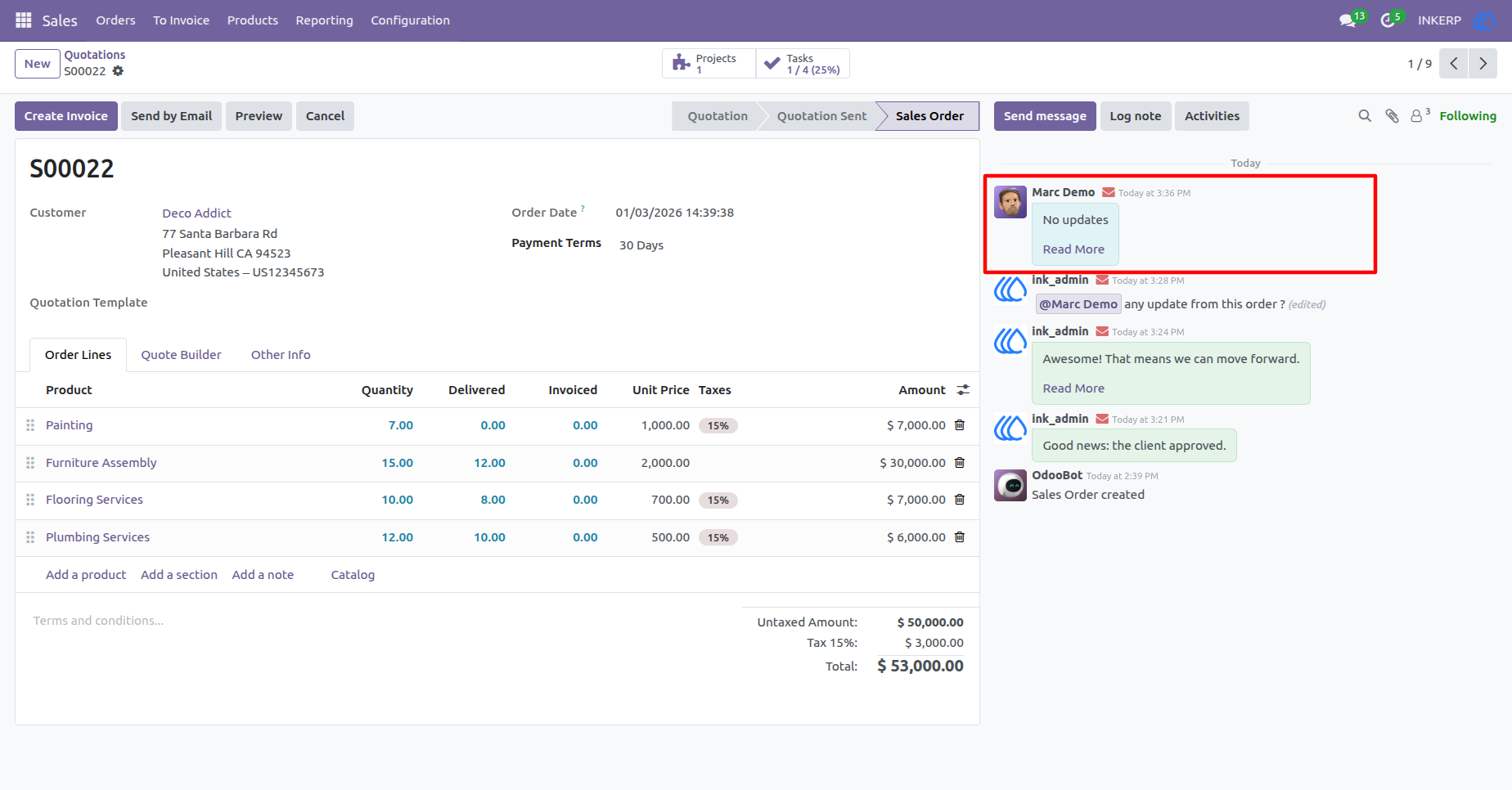Delete the Painting order line
Viewport: 1512px width, 790px height.
tap(960, 425)
